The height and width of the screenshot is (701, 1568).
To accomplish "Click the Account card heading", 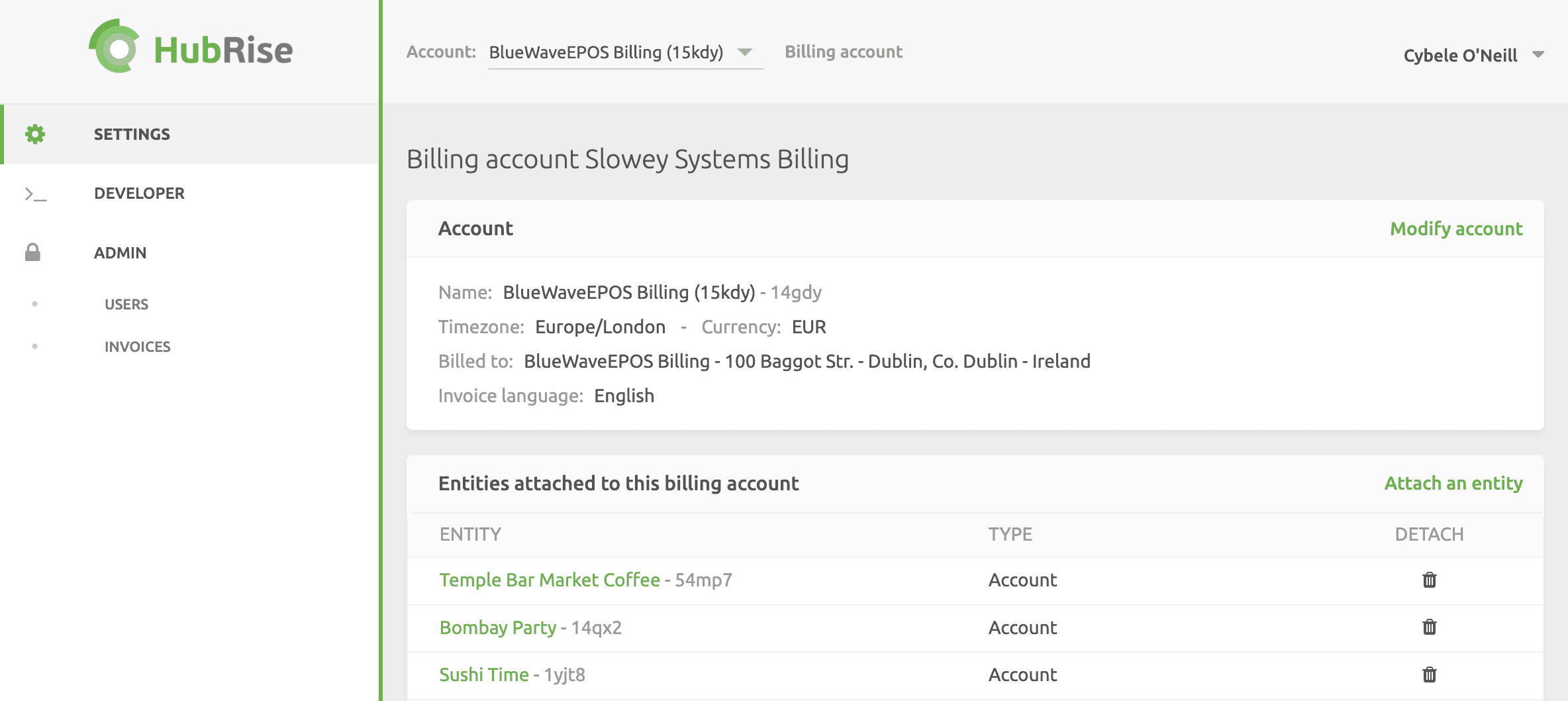I will pyautogui.click(x=475, y=229).
